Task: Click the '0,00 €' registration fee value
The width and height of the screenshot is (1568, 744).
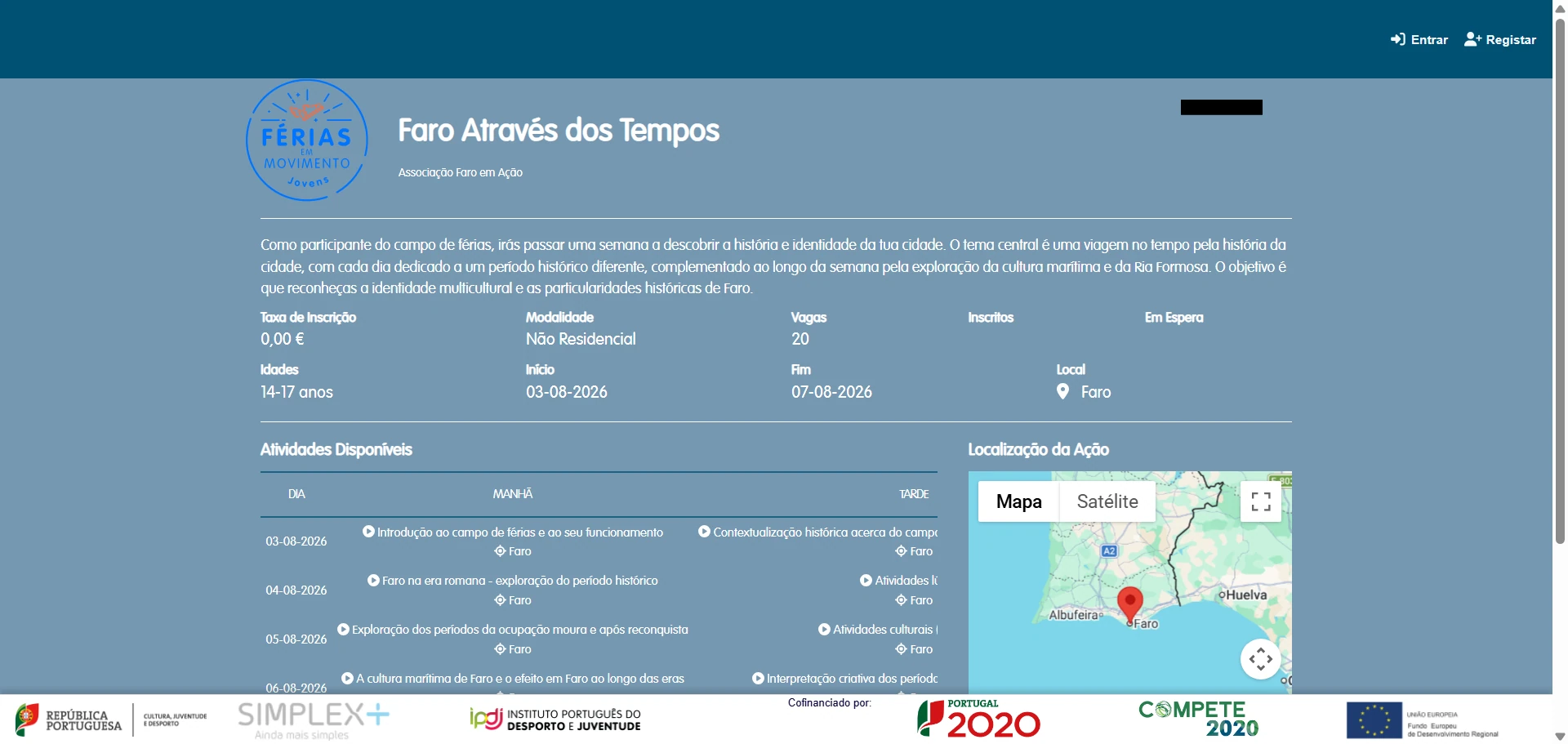Action: pos(282,339)
